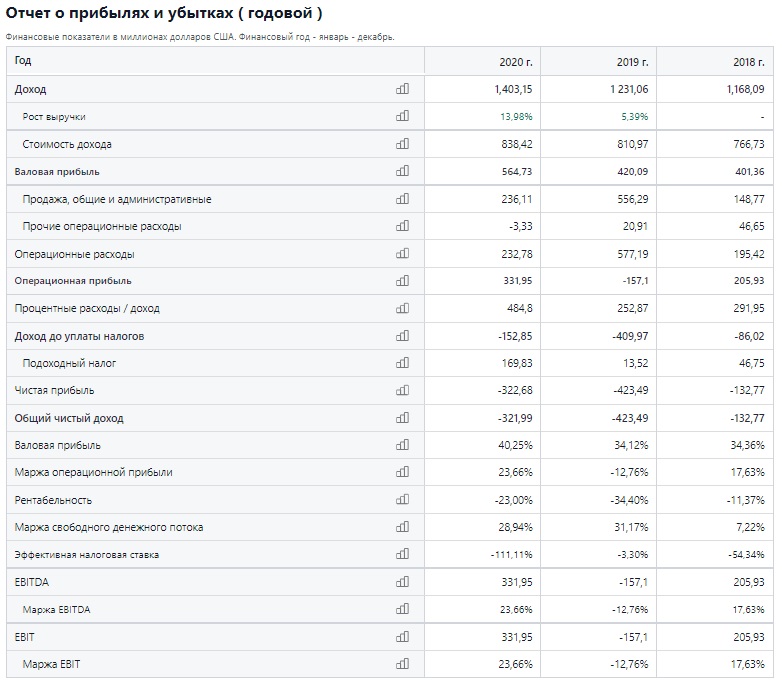Viewport: 782px width, 681px height.
Task: Click growth value 13,98%
Action: (516, 117)
